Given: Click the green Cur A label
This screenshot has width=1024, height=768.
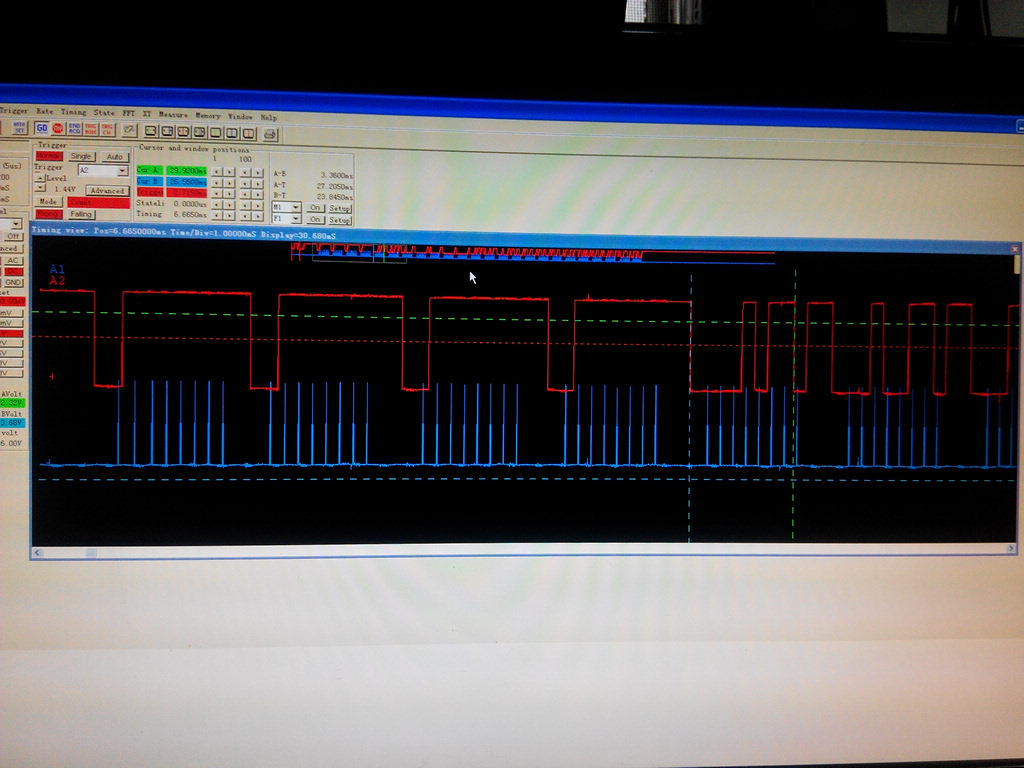Looking at the screenshot, I should (150, 170).
